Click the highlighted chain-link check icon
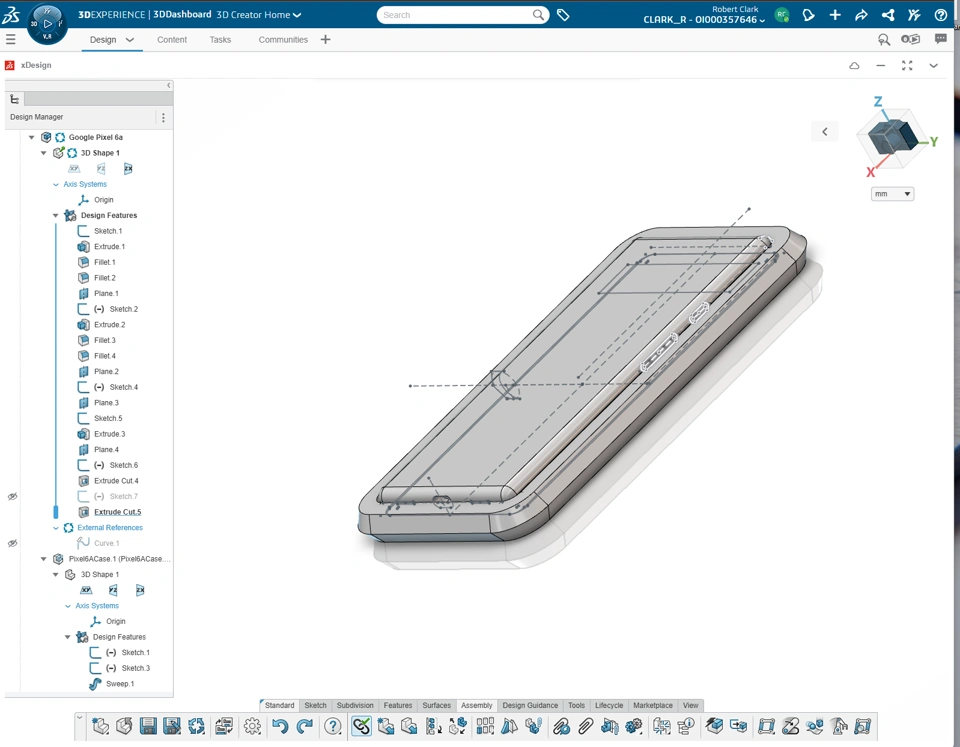 point(361,726)
